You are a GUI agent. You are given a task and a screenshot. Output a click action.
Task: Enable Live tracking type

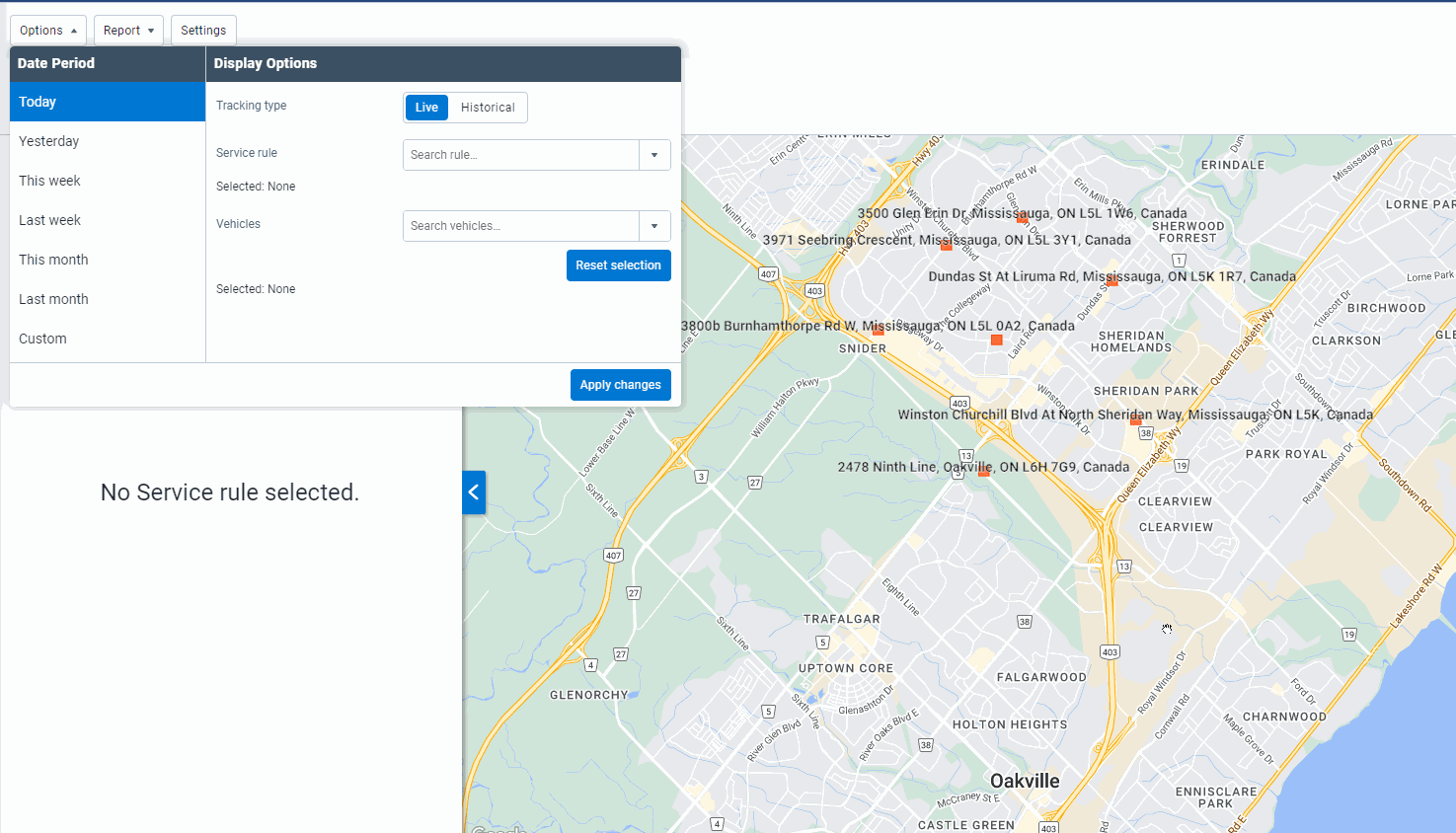[x=425, y=107]
